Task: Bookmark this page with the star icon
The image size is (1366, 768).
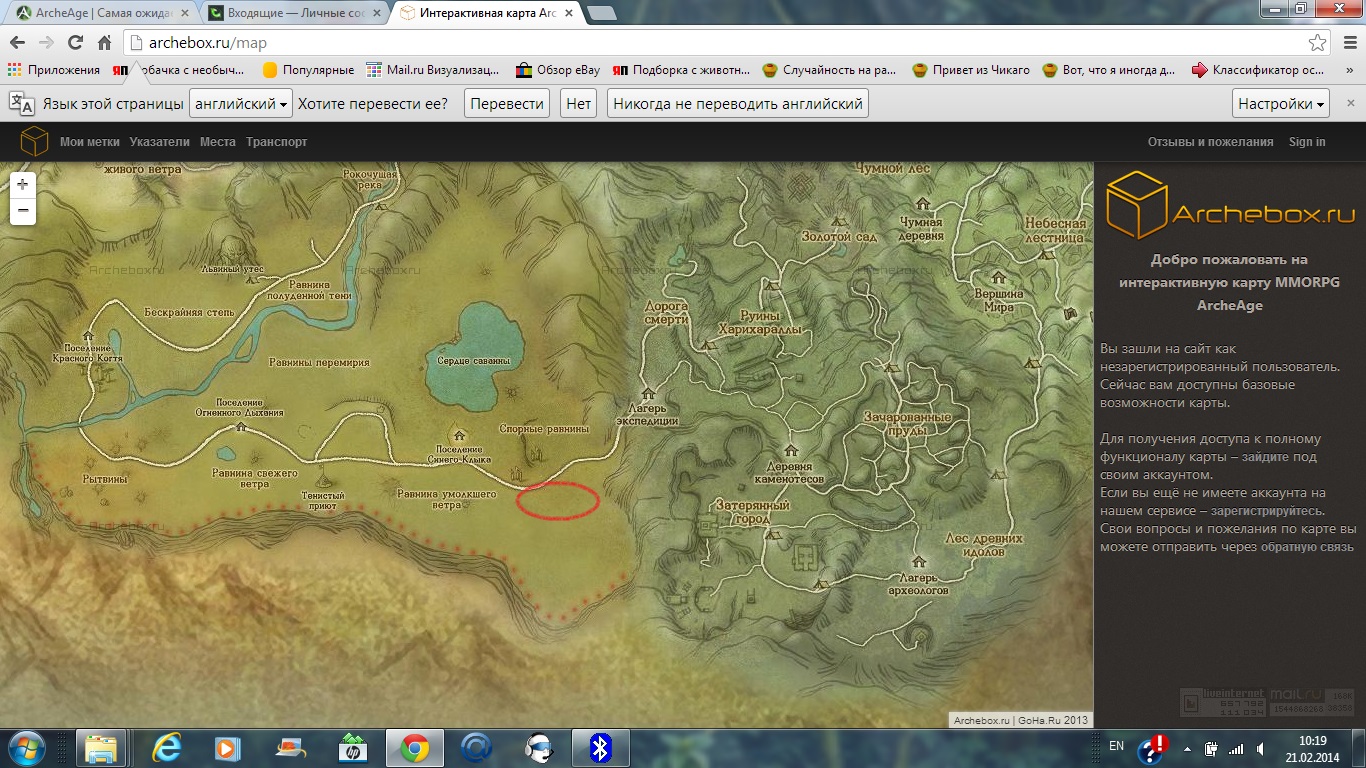Action: point(1318,43)
